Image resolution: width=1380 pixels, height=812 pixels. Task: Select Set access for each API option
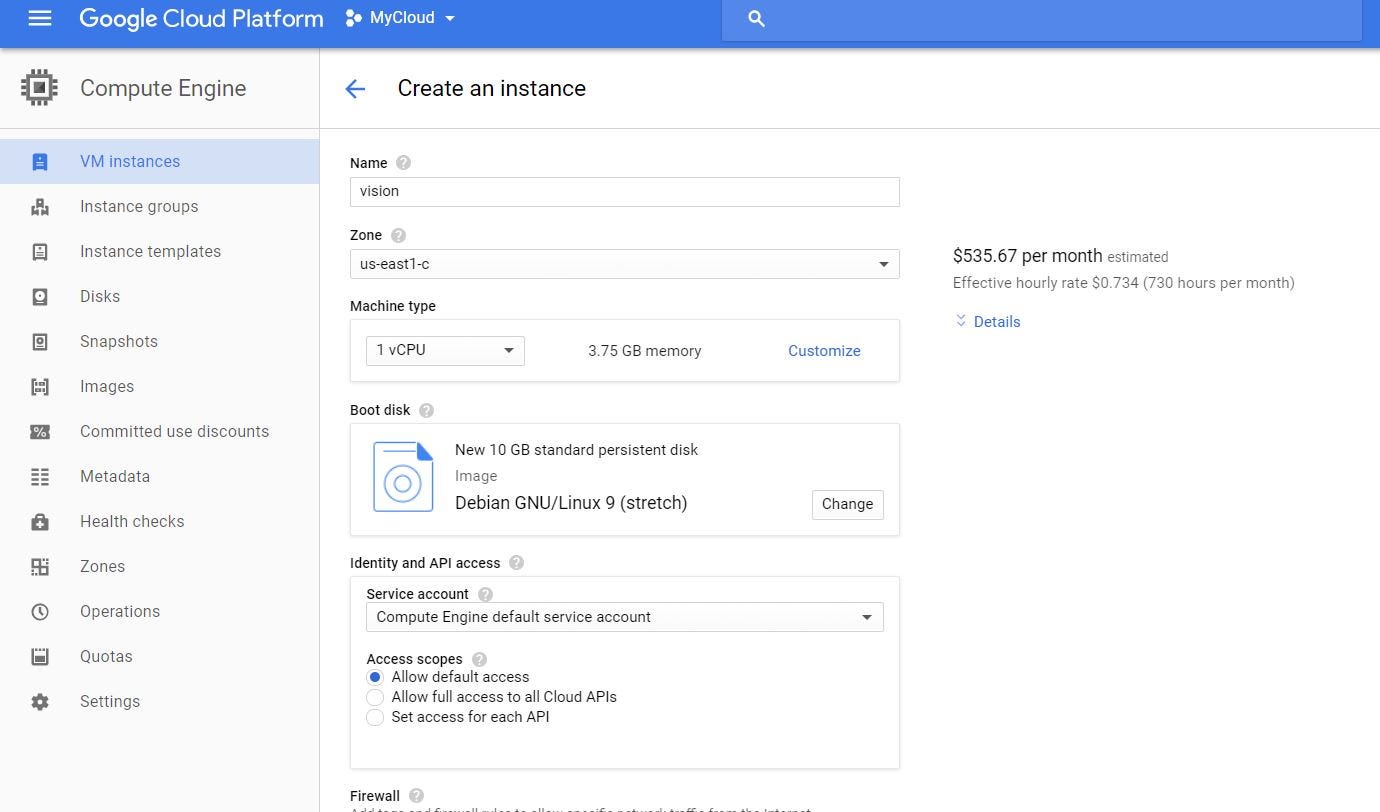[375, 717]
